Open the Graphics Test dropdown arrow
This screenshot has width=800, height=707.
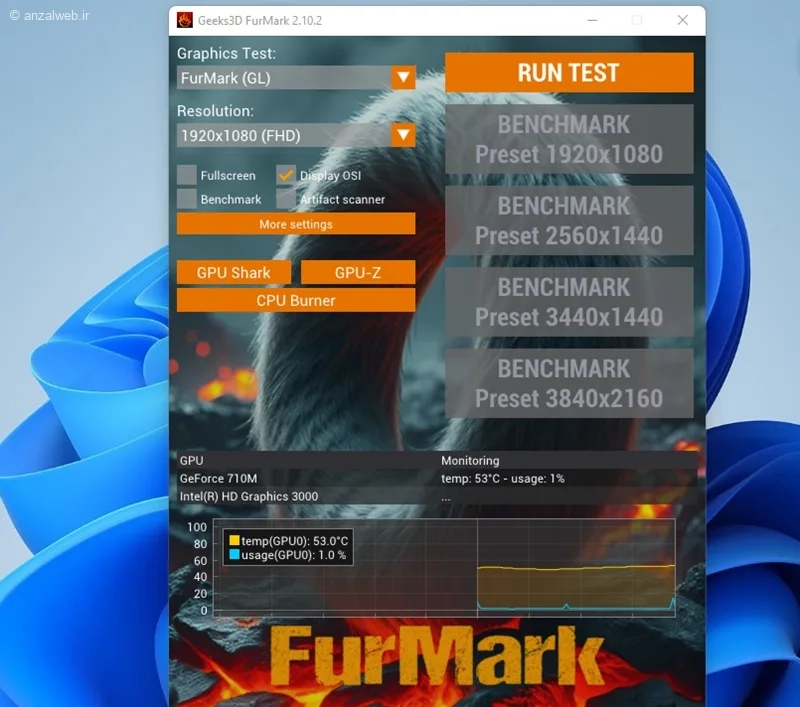click(403, 78)
